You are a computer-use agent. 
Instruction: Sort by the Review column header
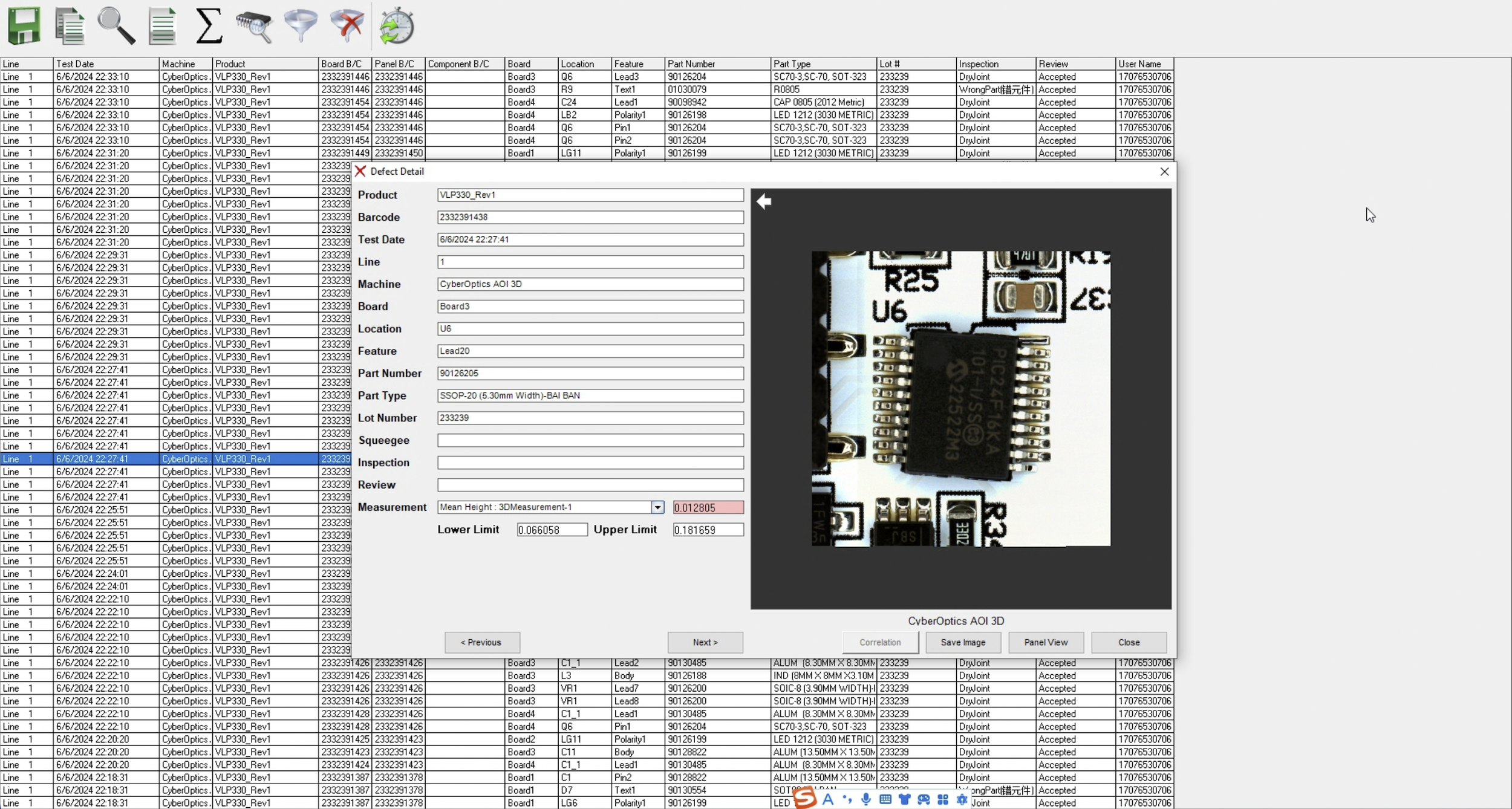(x=1075, y=63)
